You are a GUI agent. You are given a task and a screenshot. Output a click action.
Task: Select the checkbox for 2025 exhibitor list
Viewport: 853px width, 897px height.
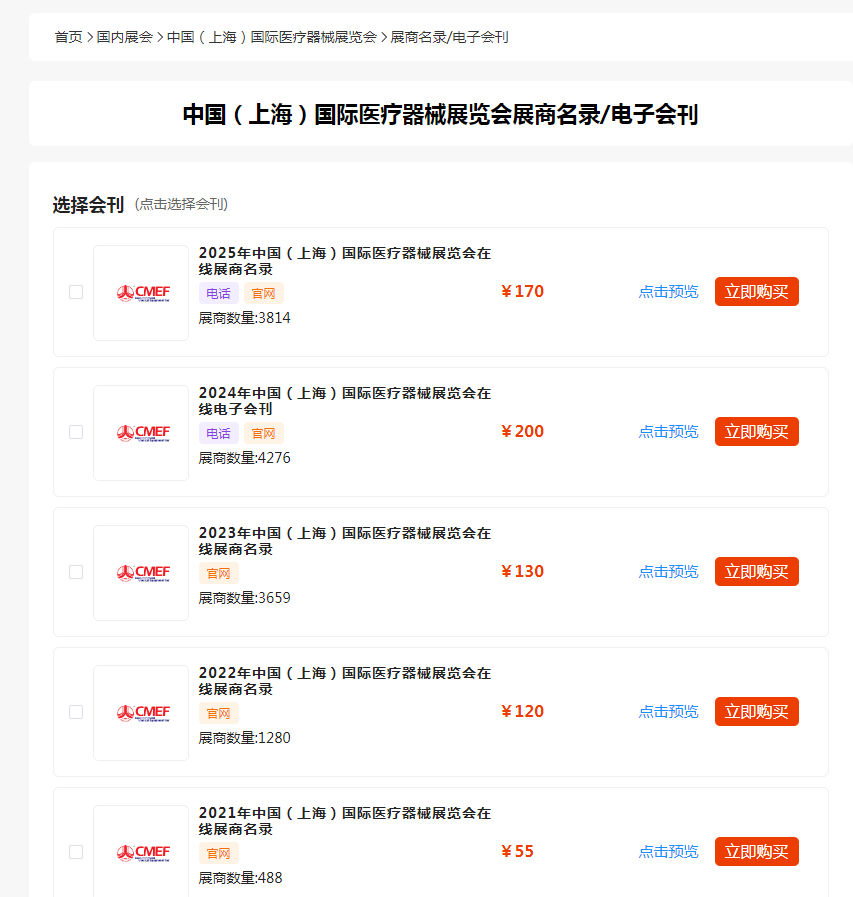pos(76,292)
